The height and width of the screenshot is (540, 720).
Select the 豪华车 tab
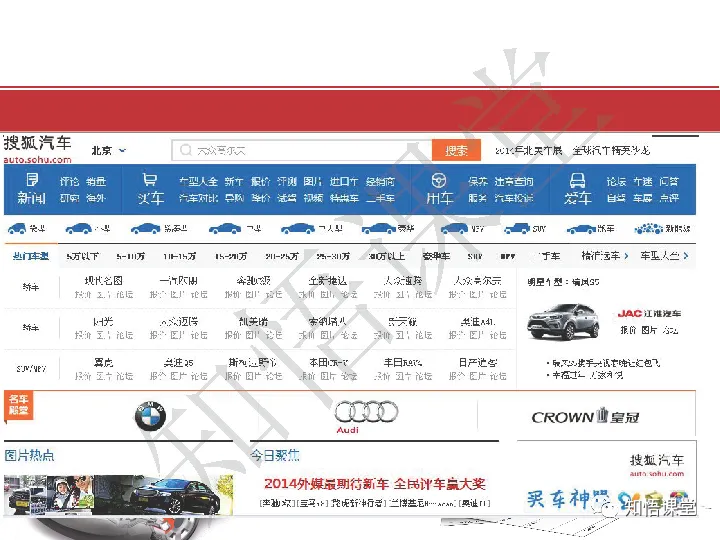436,256
